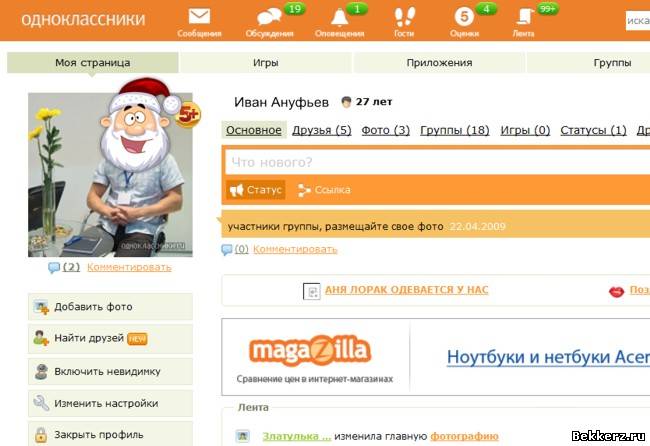Click the profile photo thumbnail
Viewport: 650px width, 446px height.
coord(110,175)
